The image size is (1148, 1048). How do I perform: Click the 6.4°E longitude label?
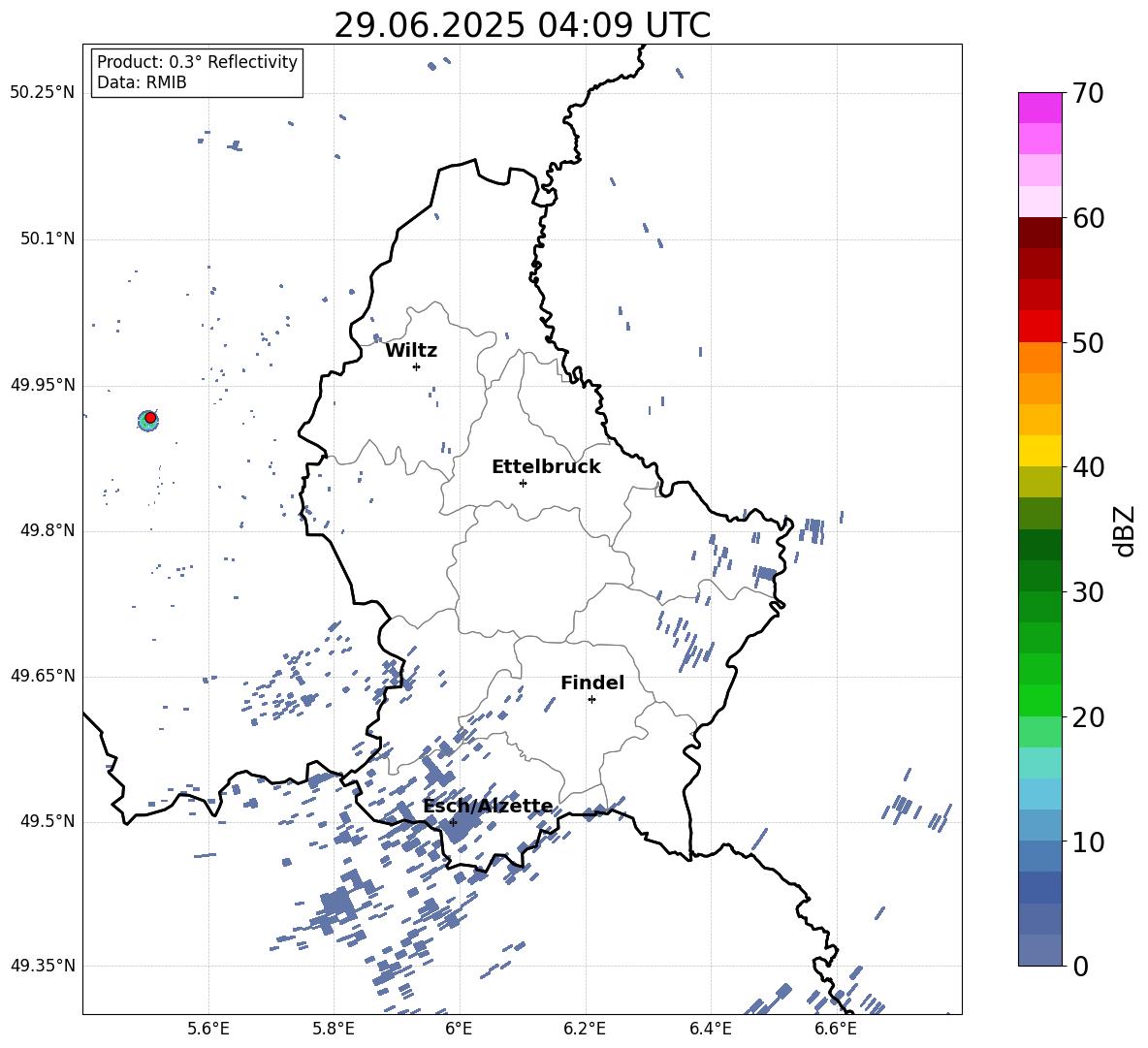(x=710, y=1030)
